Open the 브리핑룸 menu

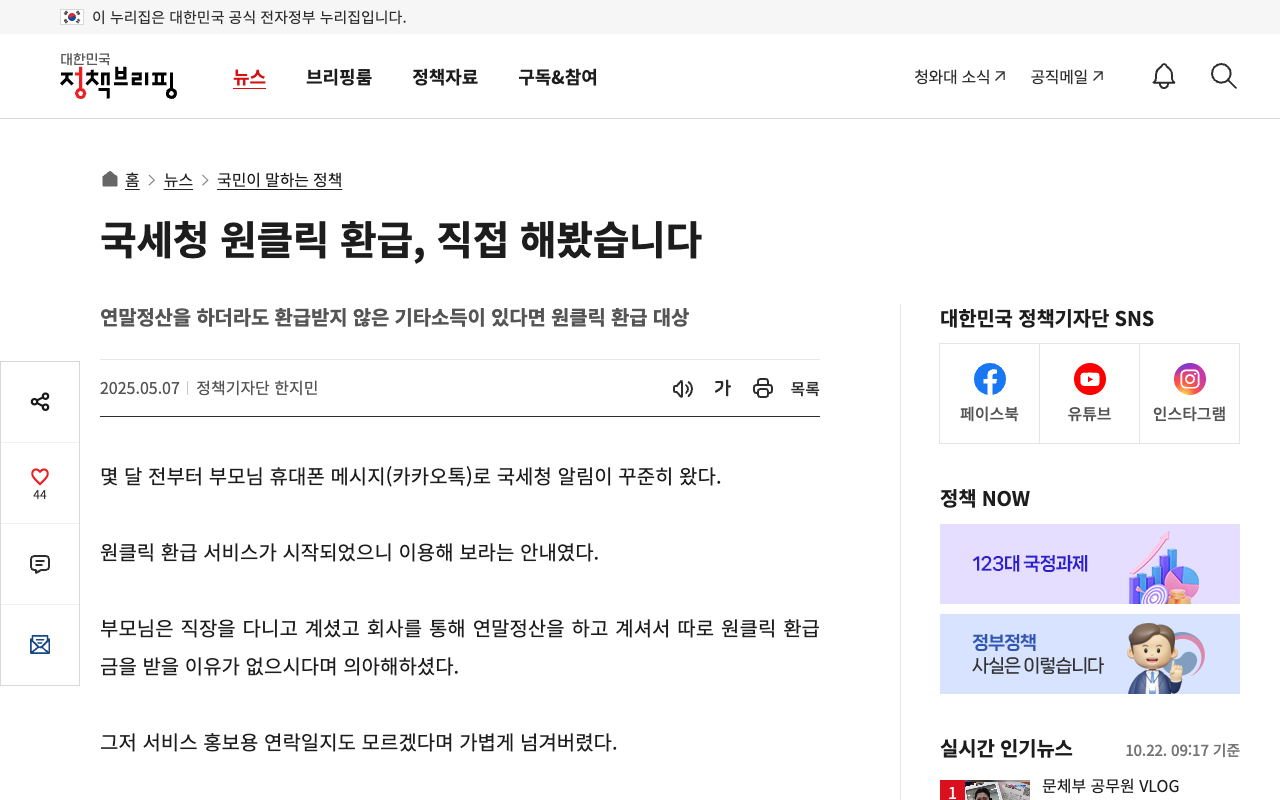click(x=339, y=77)
